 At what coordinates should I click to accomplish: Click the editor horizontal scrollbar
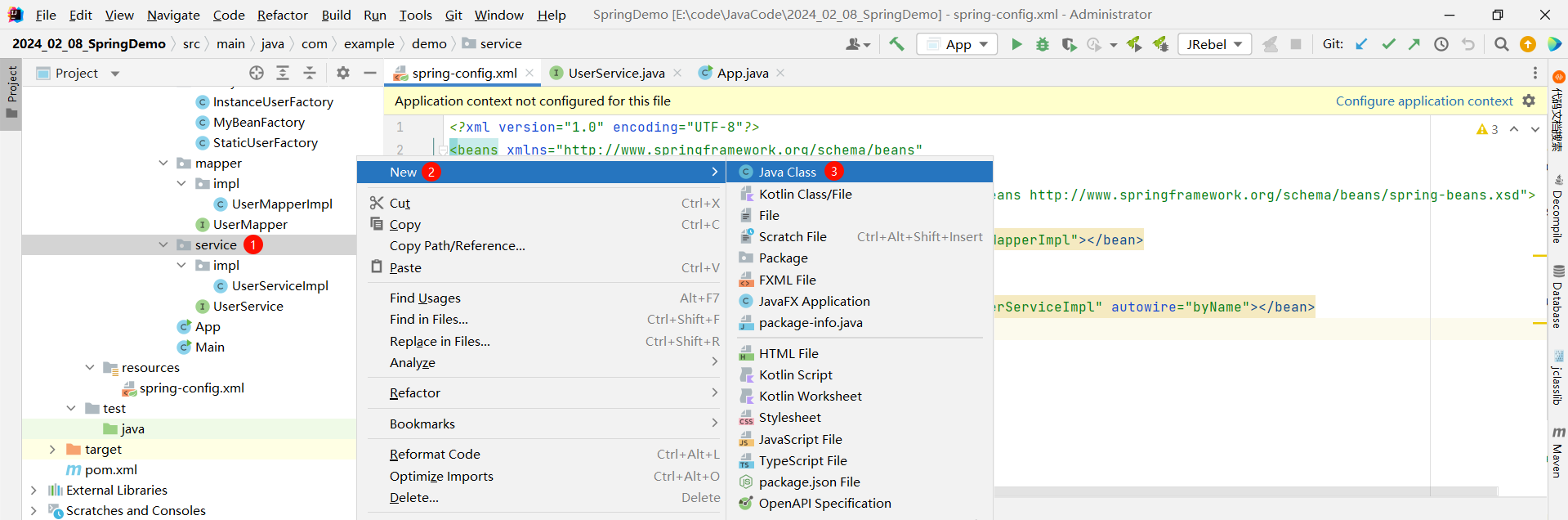(1246, 491)
